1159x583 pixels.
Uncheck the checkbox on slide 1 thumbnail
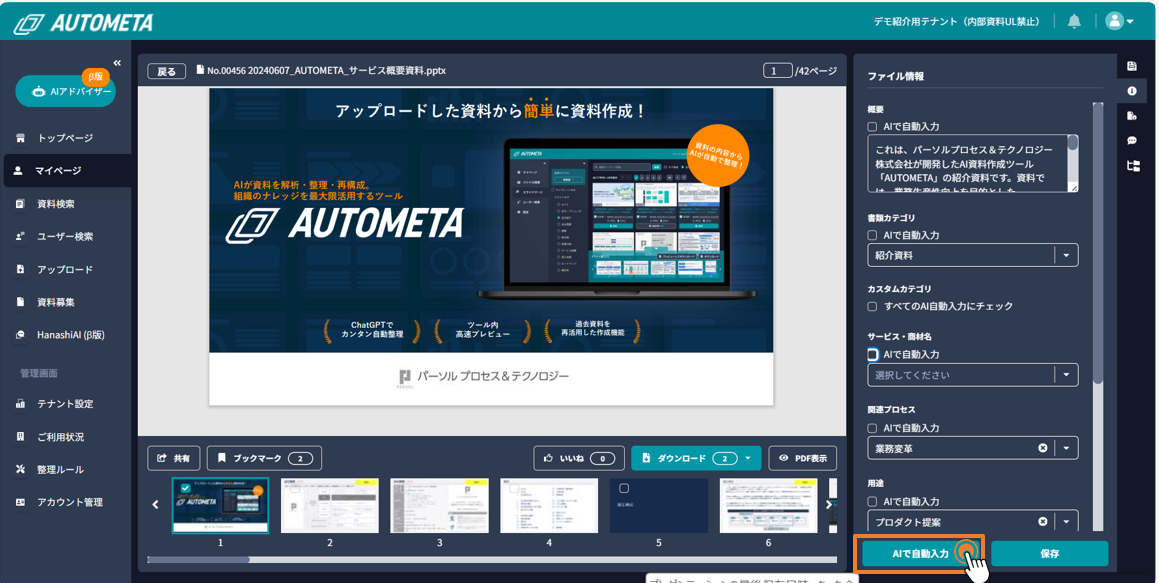click(x=185, y=488)
